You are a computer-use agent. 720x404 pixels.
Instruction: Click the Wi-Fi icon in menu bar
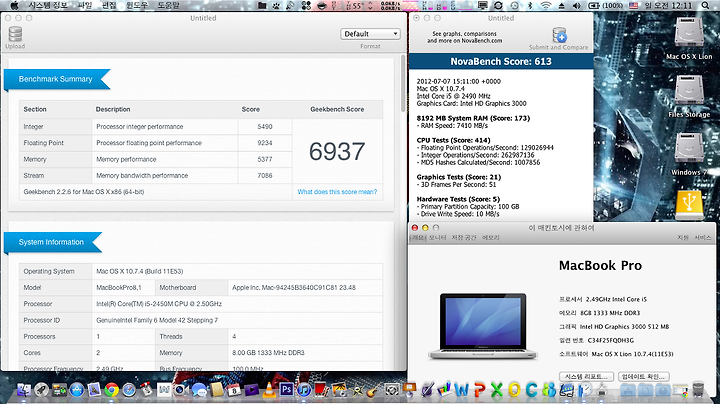click(546, 6)
